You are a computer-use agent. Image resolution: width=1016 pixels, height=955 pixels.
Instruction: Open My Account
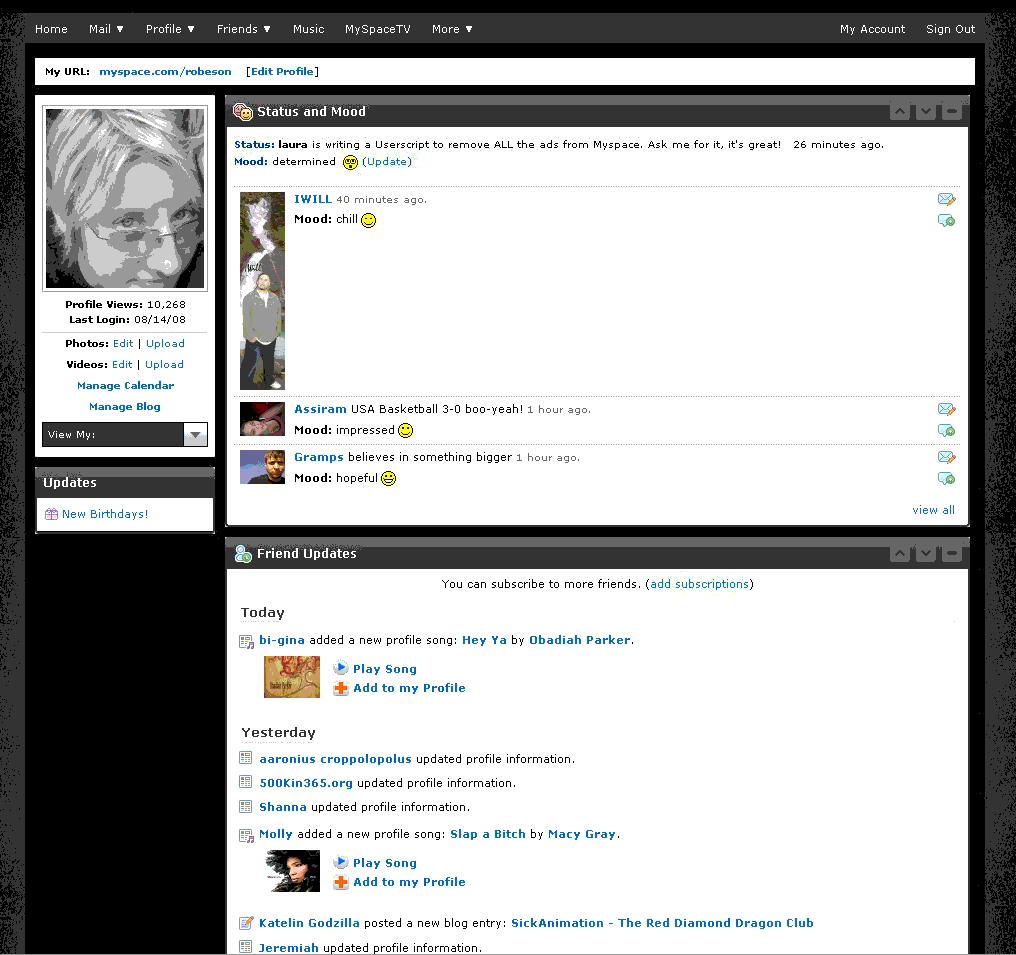pos(872,29)
